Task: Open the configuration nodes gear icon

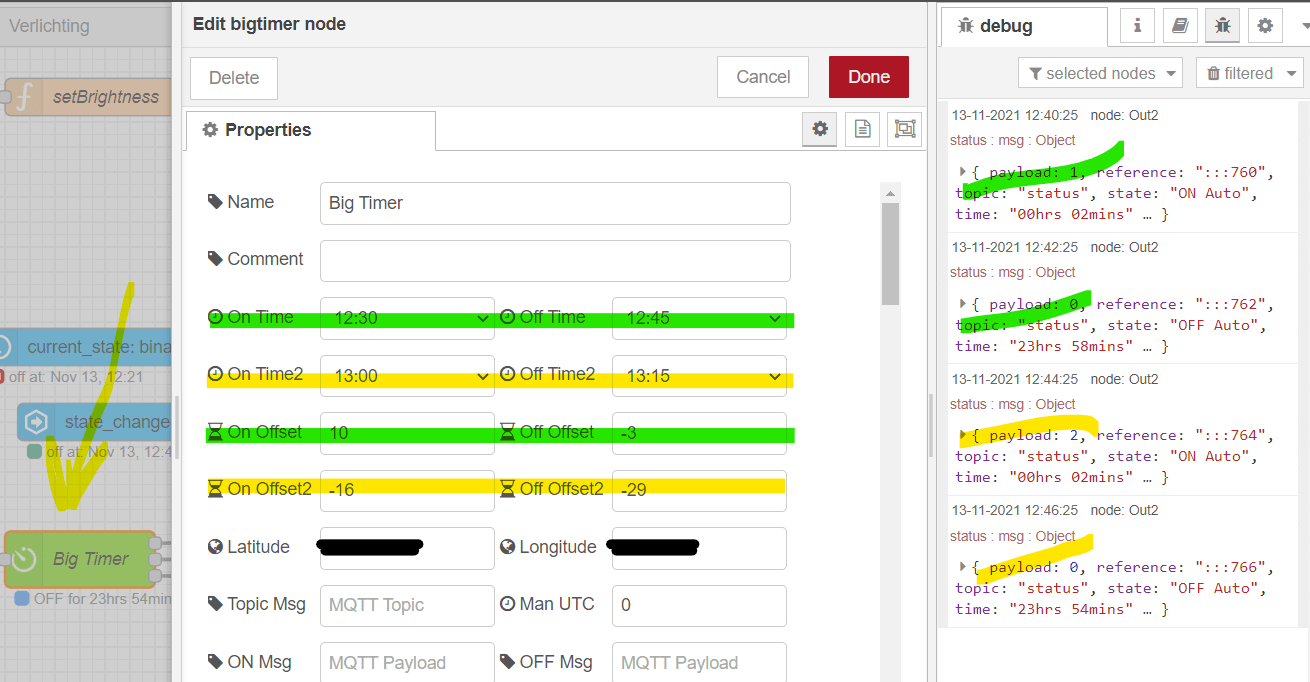Action: coord(1265,26)
